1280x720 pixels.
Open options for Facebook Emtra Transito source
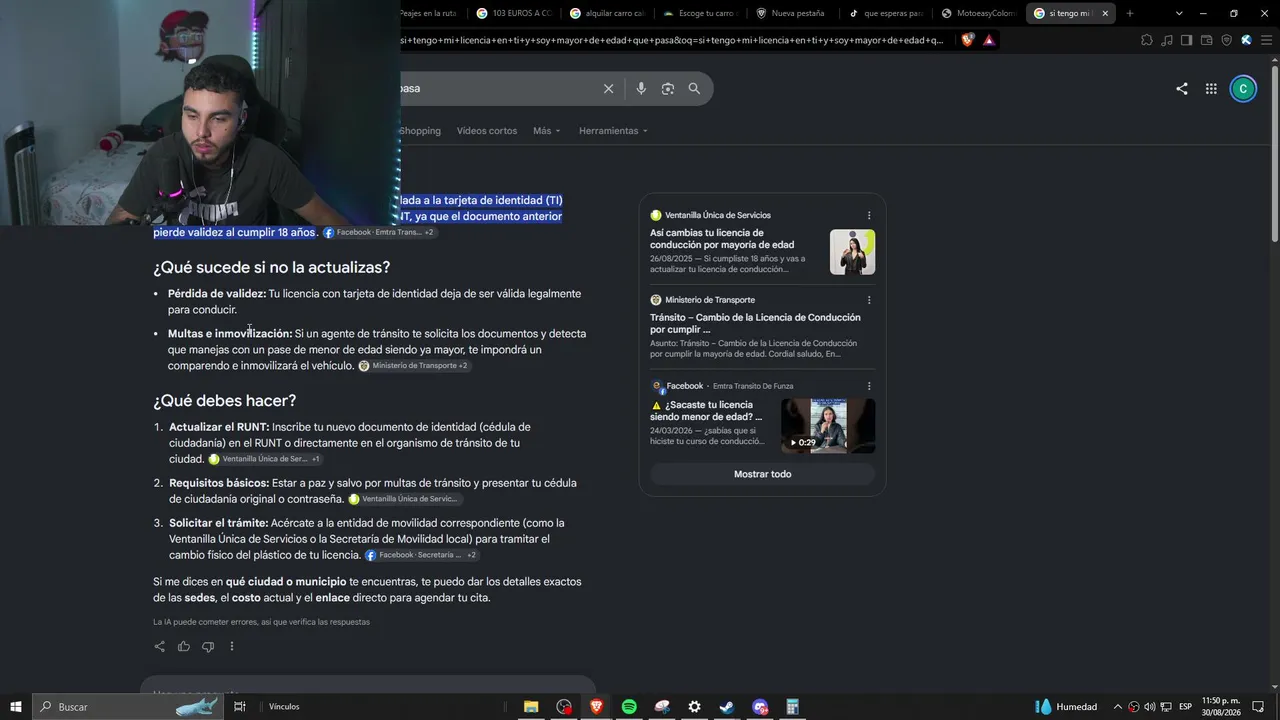point(869,386)
